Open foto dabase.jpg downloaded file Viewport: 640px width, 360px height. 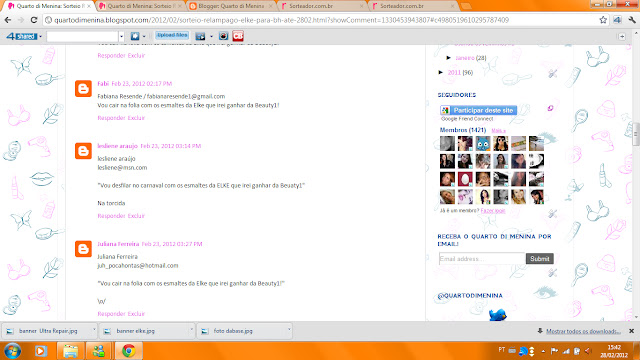click(243, 331)
